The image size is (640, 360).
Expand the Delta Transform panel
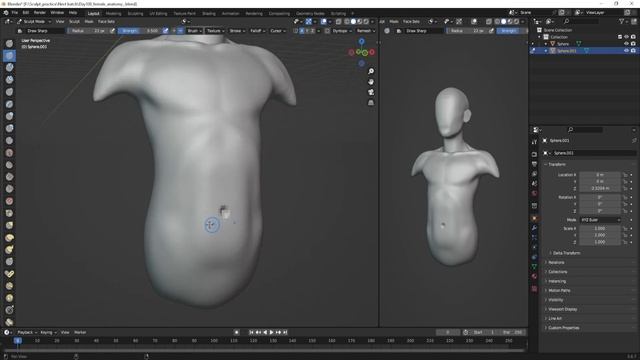click(567, 253)
